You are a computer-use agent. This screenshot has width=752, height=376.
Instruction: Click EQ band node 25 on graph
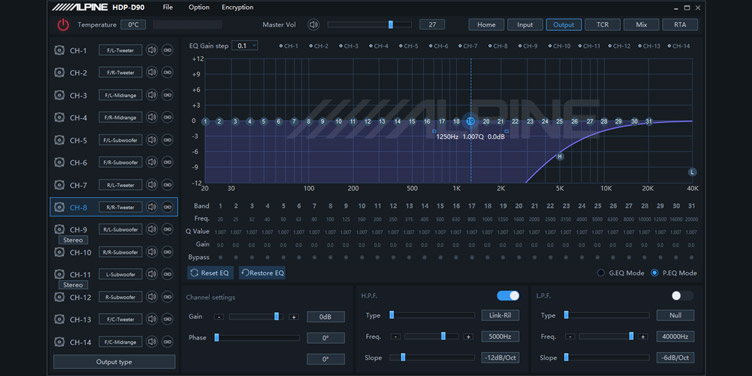coord(560,122)
